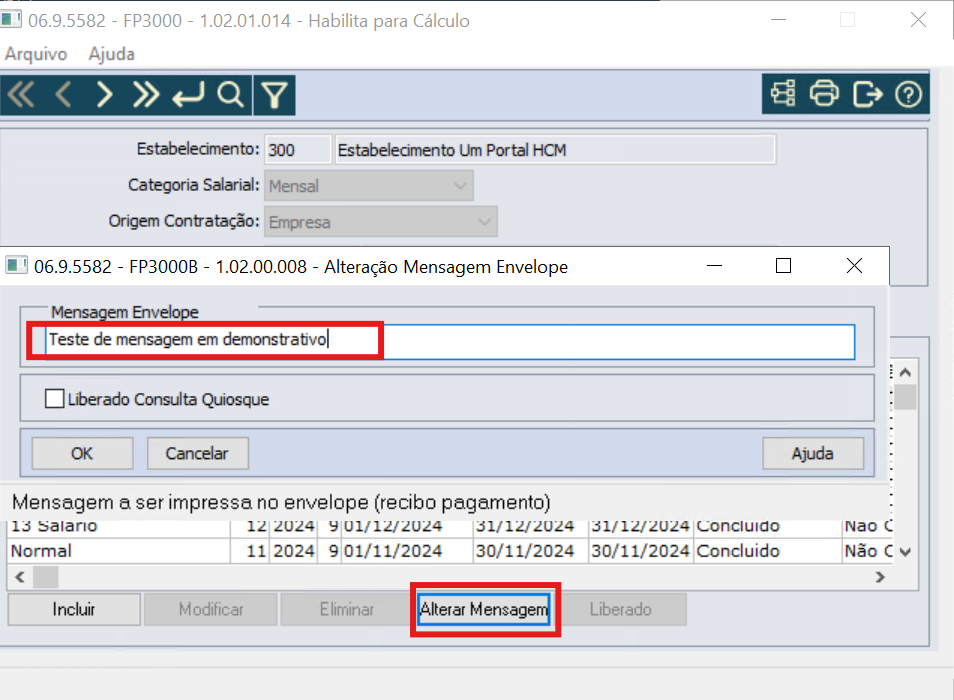Click the Eliminar button
954x700 pixels.
click(347, 609)
